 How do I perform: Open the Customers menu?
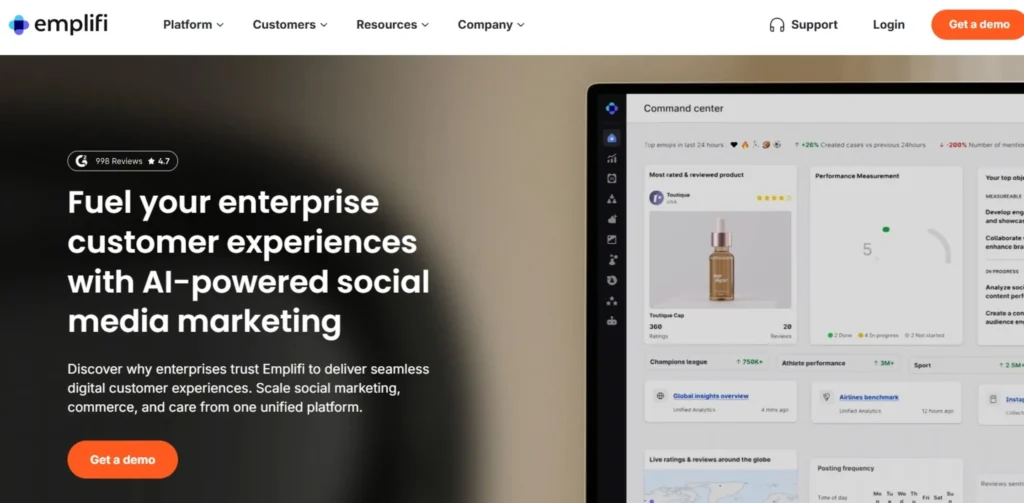pos(290,25)
